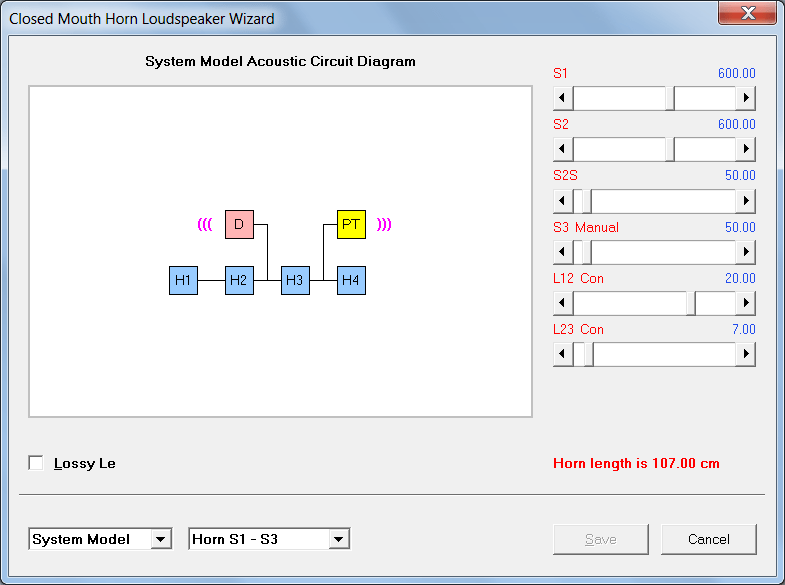Click the L12 value 20.00
Image resolution: width=785 pixels, height=585 pixels.
[740, 278]
